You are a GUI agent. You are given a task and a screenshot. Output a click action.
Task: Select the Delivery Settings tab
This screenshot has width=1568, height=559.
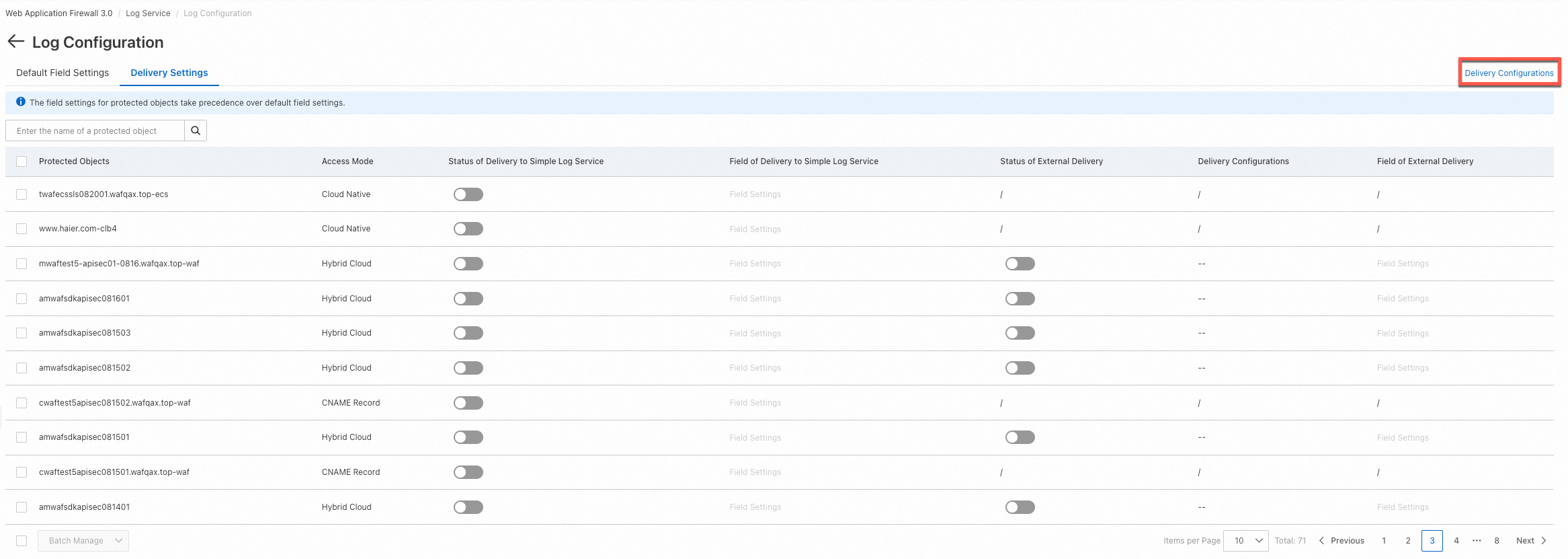pyautogui.click(x=169, y=73)
